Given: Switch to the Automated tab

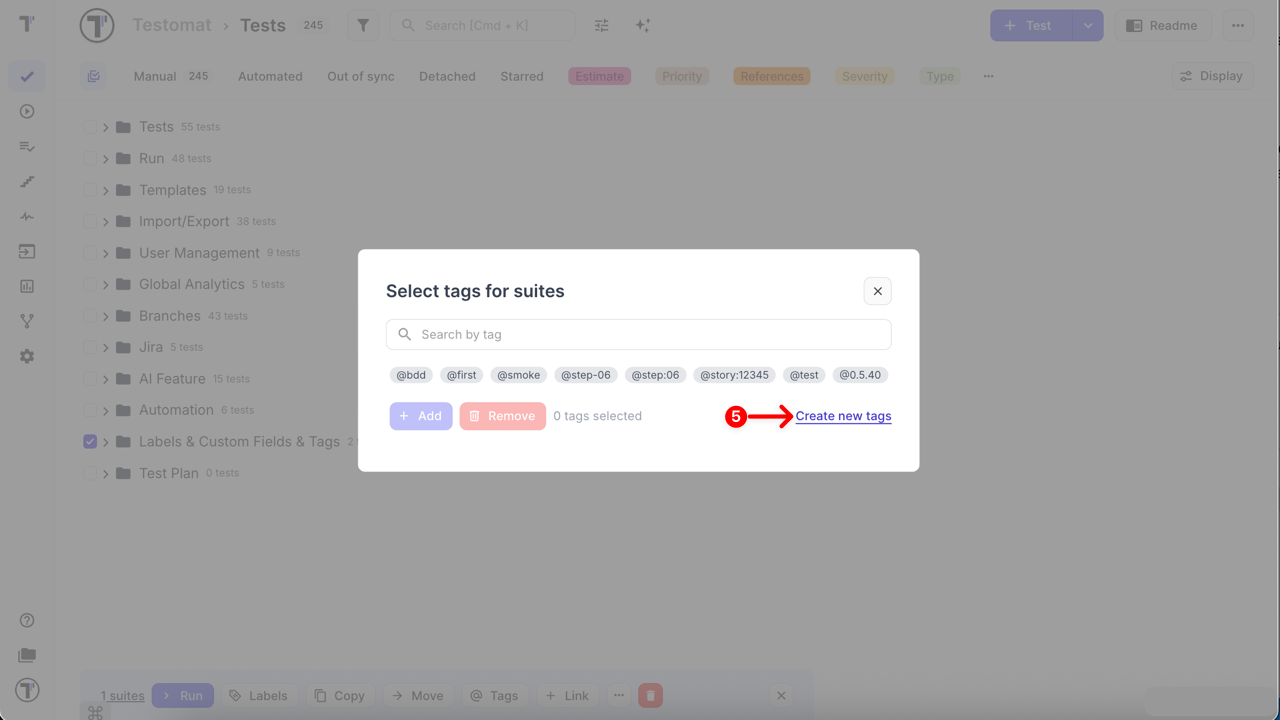Looking at the screenshot, I should click(270, 76).
